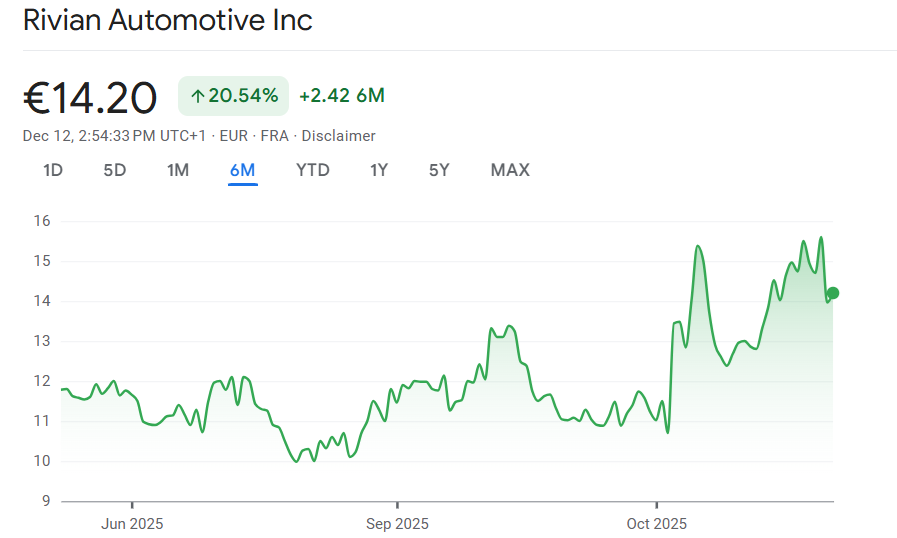Click the 20.54% change badge
The height and width of the screenshot is (538, 897).
coord(234,96)
